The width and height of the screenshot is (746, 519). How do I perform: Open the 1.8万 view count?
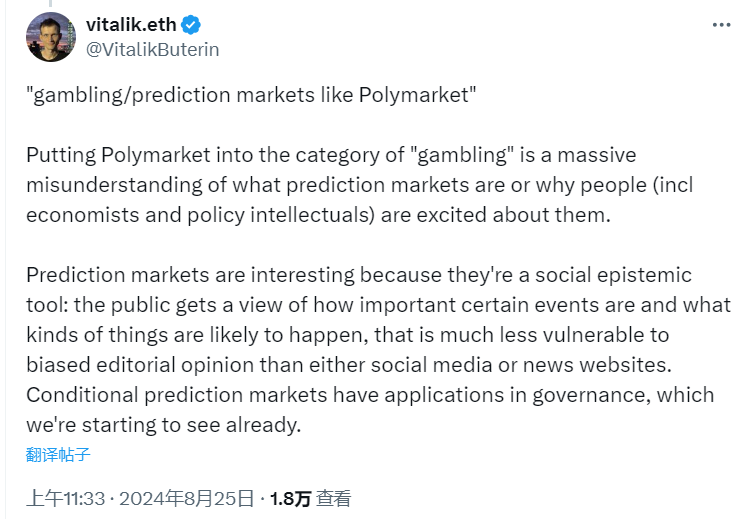(x=290, y=497)
